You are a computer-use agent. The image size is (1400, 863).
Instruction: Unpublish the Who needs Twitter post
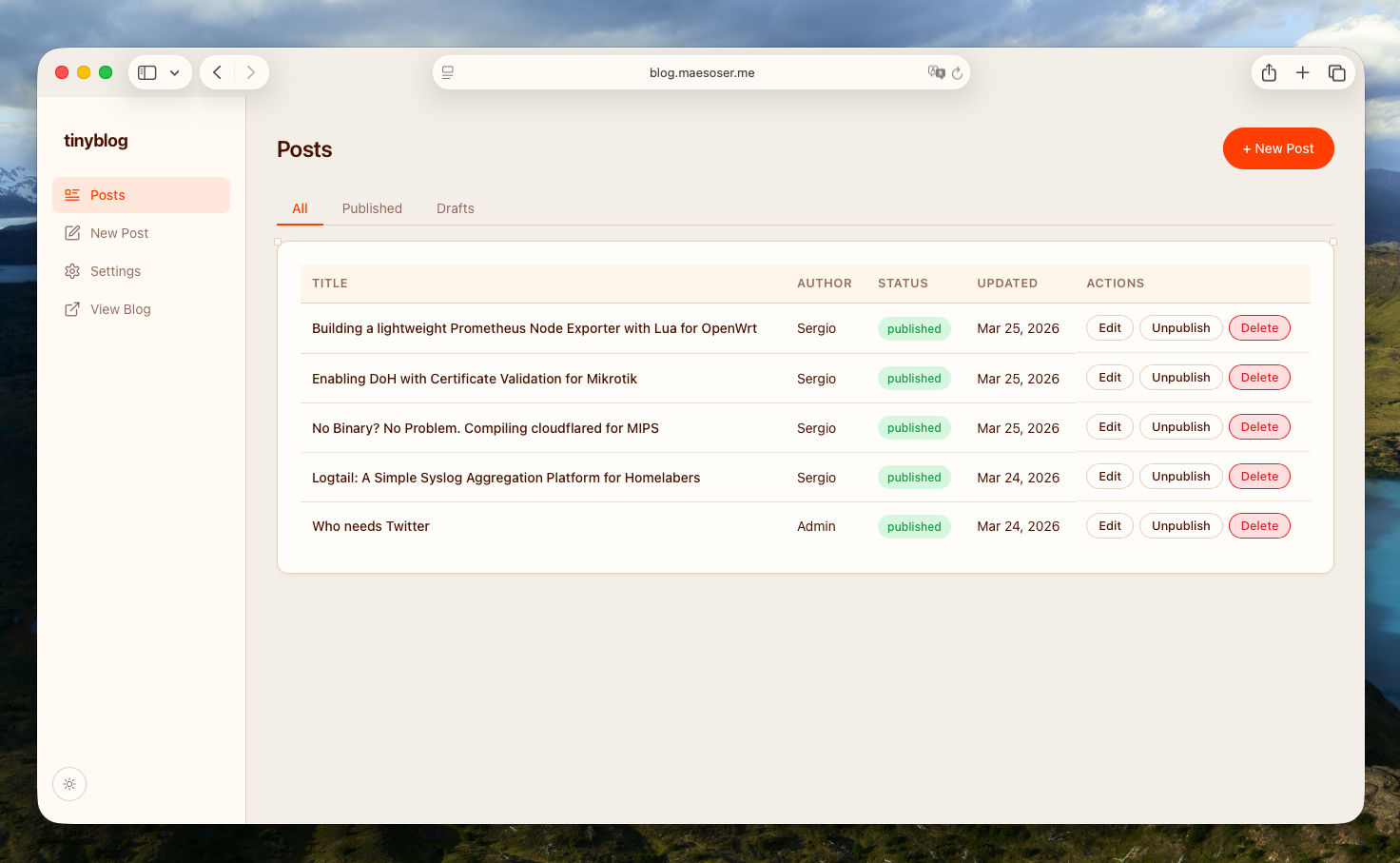click(1181, 526)
